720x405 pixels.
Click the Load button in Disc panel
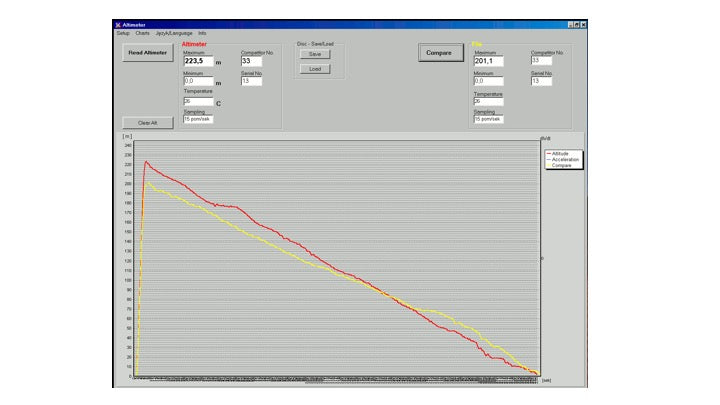click(314, 69)
